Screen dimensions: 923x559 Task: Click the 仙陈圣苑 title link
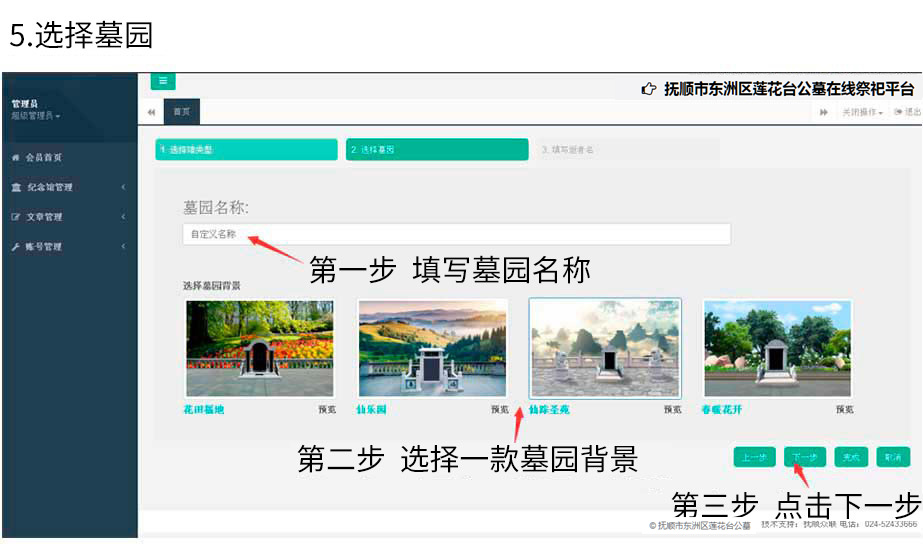(549, 410)
